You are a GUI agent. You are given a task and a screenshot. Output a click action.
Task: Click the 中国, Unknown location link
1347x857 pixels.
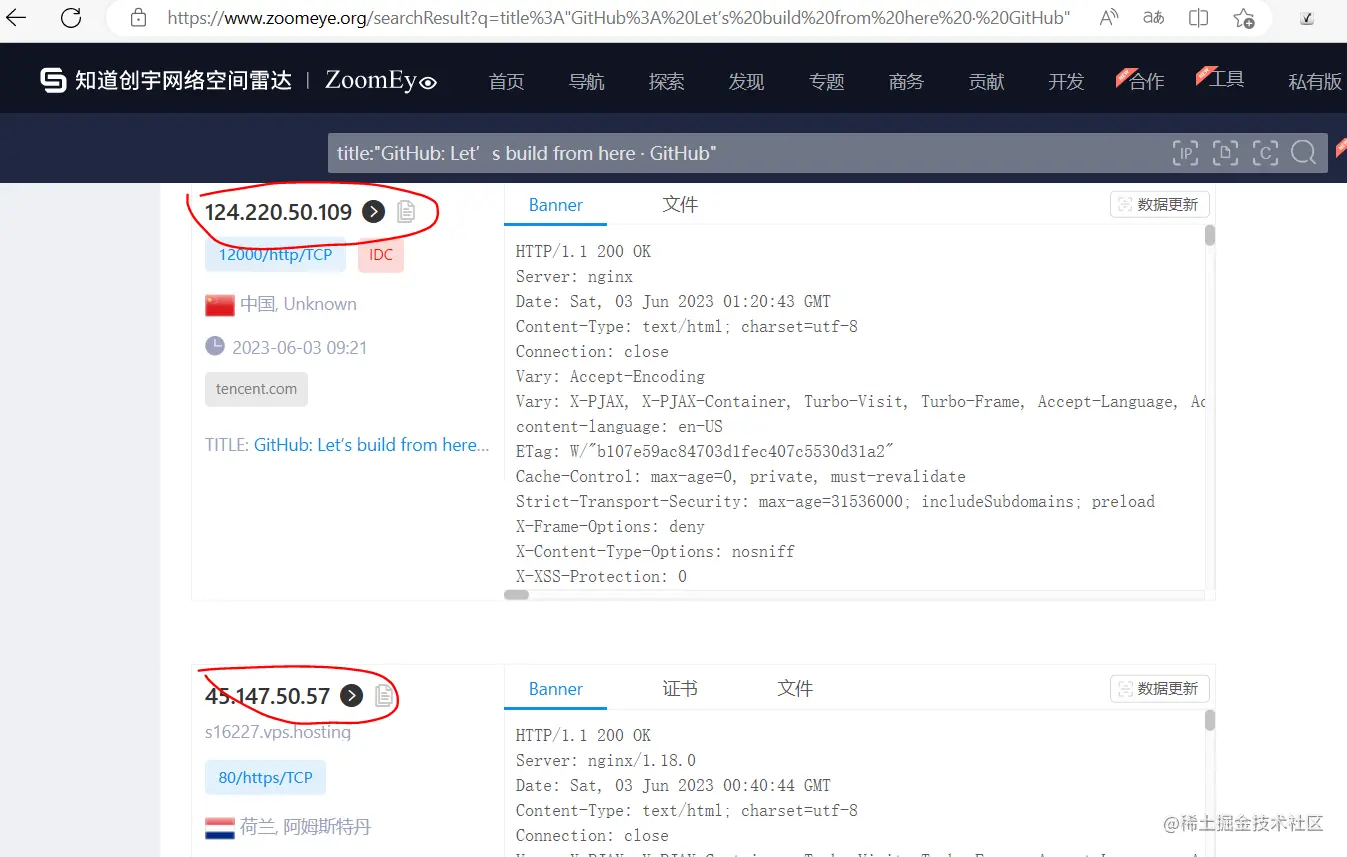point(298,304)
